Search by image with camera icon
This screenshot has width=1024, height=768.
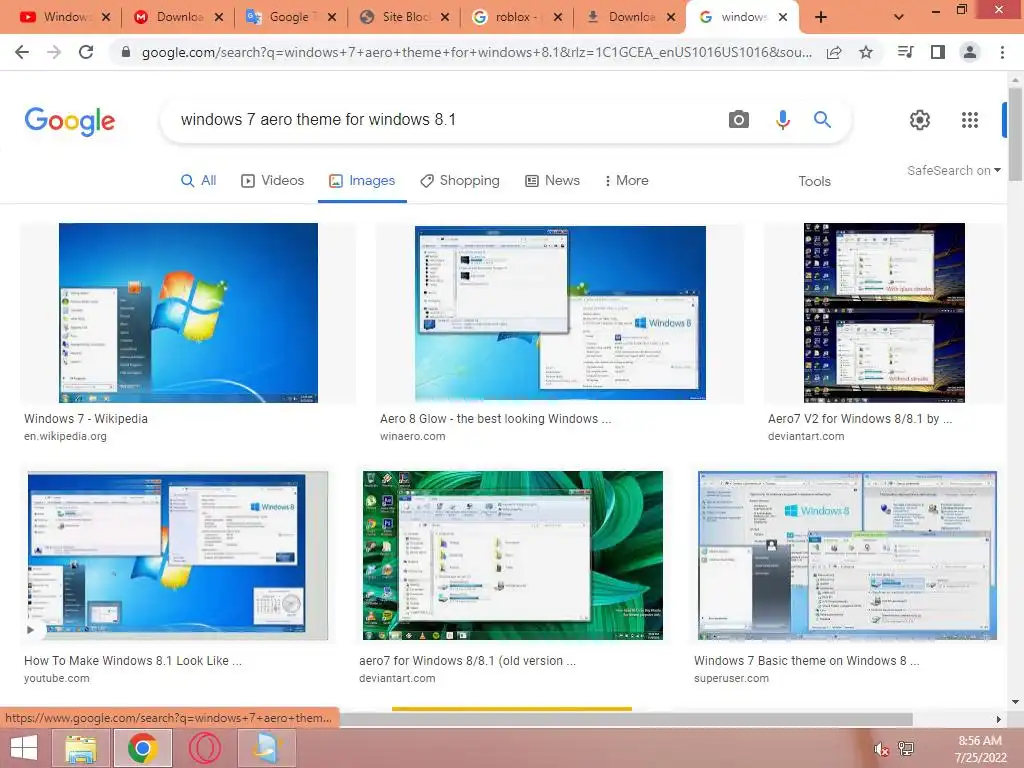(x=739, y=120)
